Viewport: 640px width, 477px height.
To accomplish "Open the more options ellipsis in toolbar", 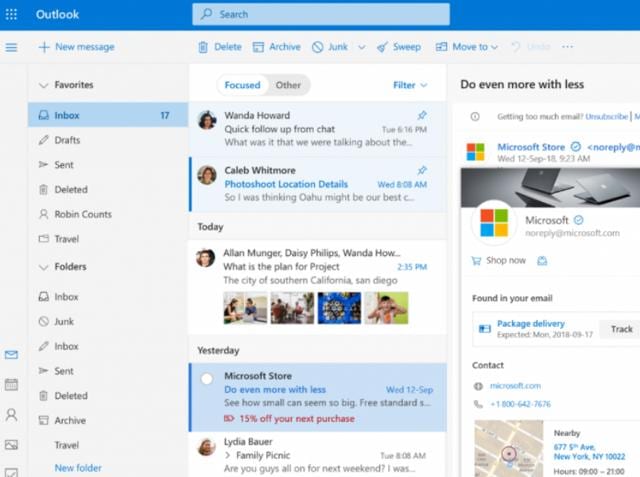I will pos(567,47).
